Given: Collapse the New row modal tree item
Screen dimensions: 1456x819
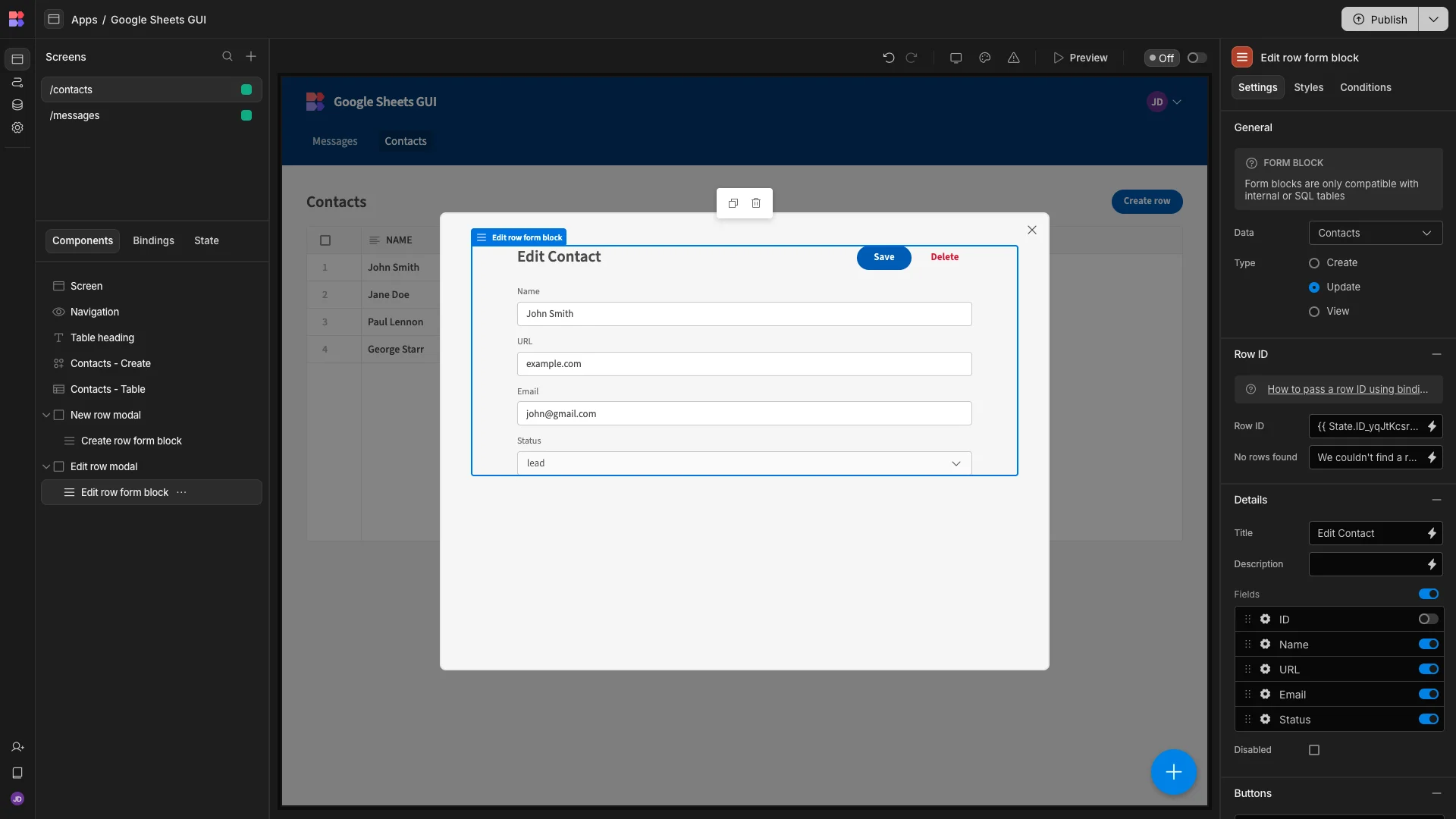Looking at the screenshot, I should point(46,416).
